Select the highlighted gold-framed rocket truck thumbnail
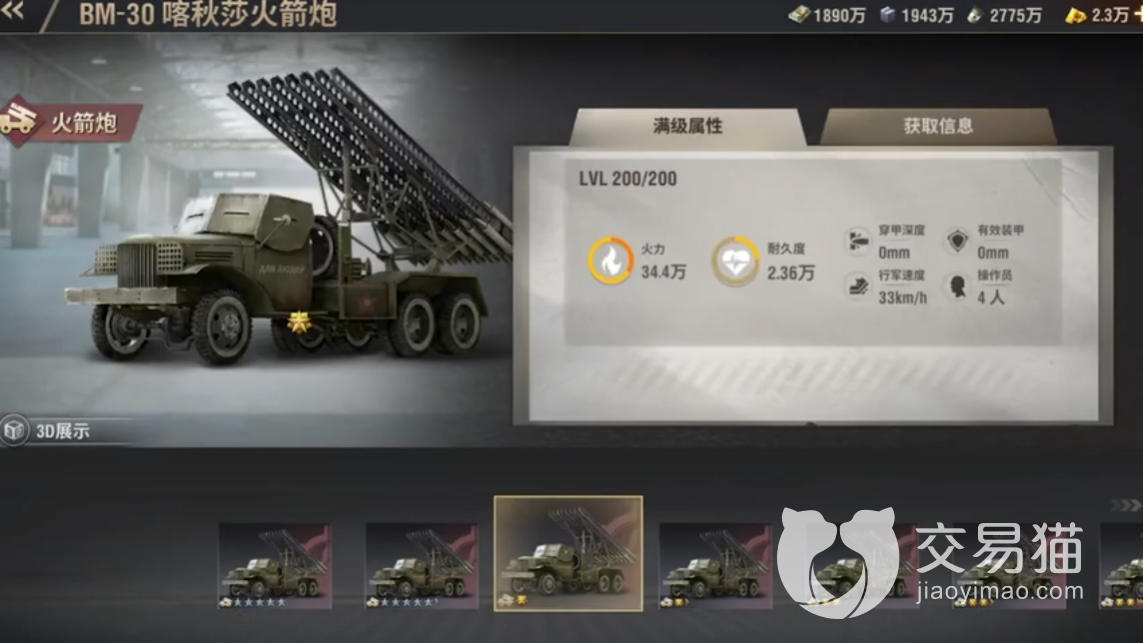The height and width of the screenshot is (643, 1143). pos(569,553)
